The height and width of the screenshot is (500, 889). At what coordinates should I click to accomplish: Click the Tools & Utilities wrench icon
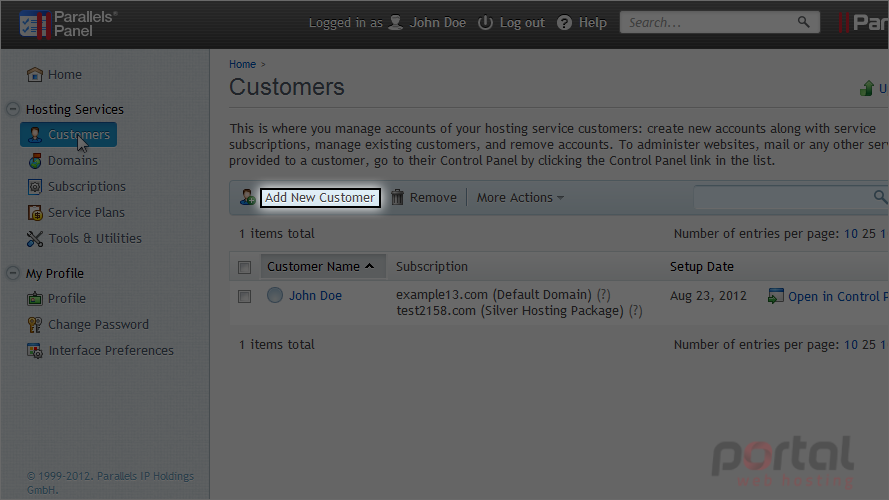point(35,239)
